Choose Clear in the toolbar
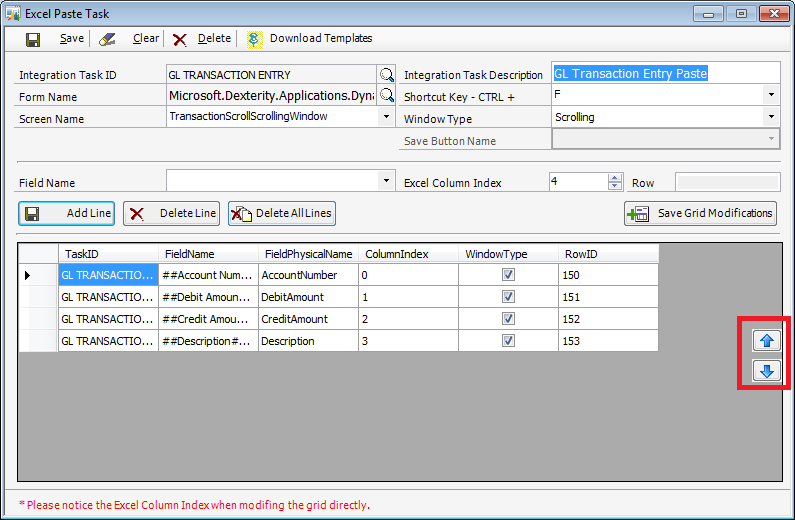Screen dimensions: 795x520 coord(146,39)
